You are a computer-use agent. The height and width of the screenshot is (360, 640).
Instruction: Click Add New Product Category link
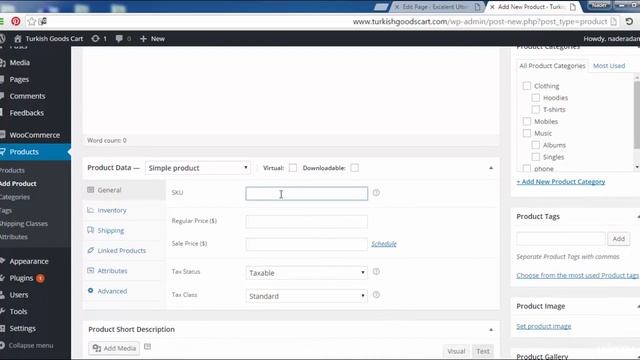click(x=561, y=182)
